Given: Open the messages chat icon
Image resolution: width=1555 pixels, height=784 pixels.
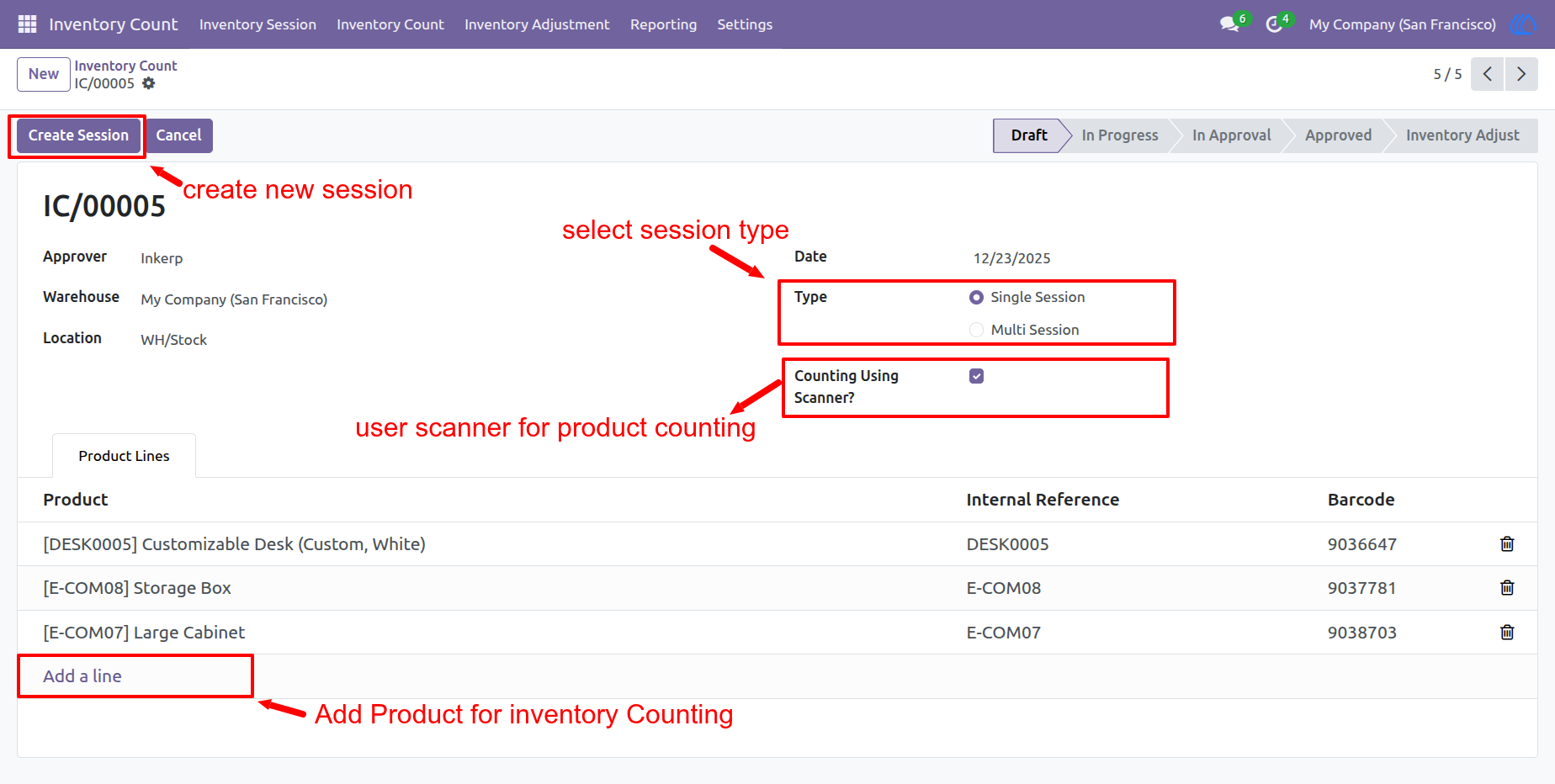Looking at the screenshot, I should (1229, 24).
